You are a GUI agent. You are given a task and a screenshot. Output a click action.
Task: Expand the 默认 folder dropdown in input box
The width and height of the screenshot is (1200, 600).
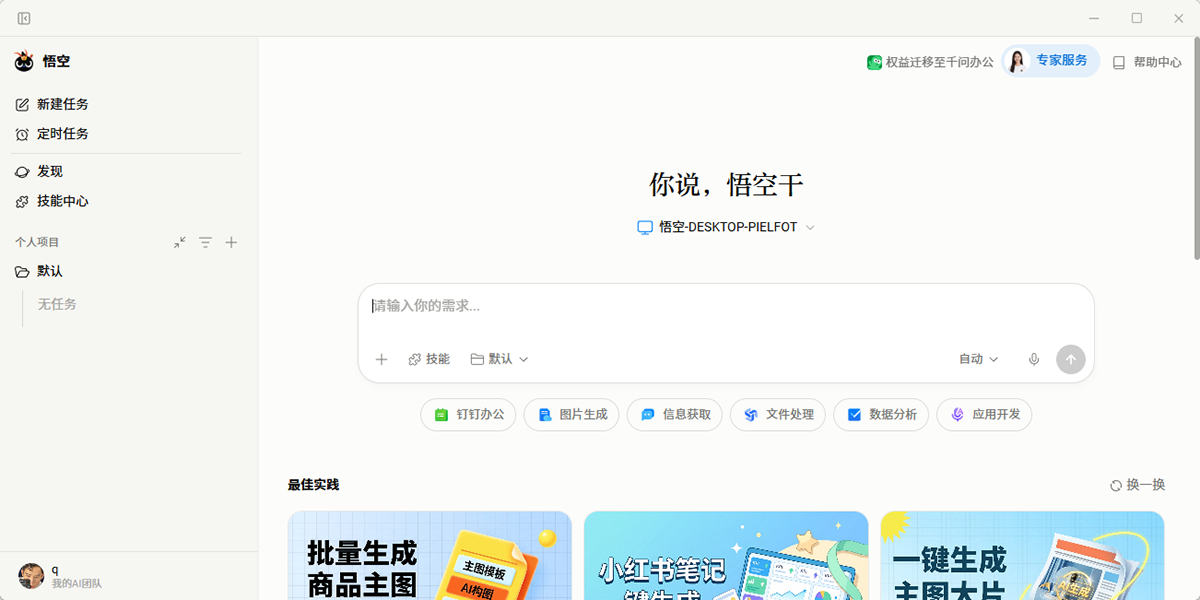click(x=499, y=359)
